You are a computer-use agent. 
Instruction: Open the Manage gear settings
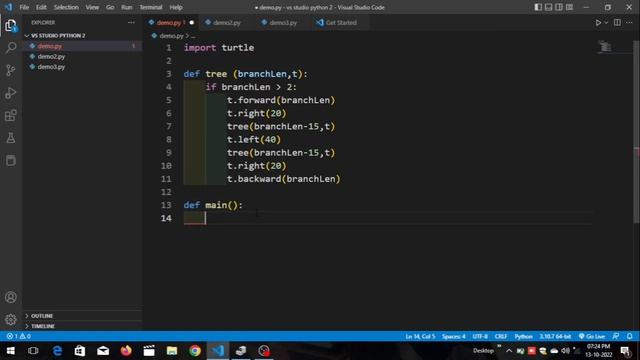point(11,319)
